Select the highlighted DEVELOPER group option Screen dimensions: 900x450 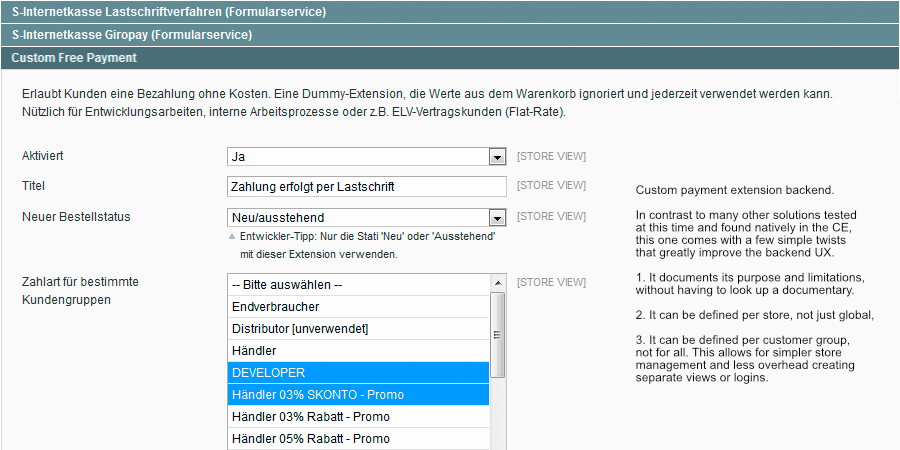(x=359, y=373)
